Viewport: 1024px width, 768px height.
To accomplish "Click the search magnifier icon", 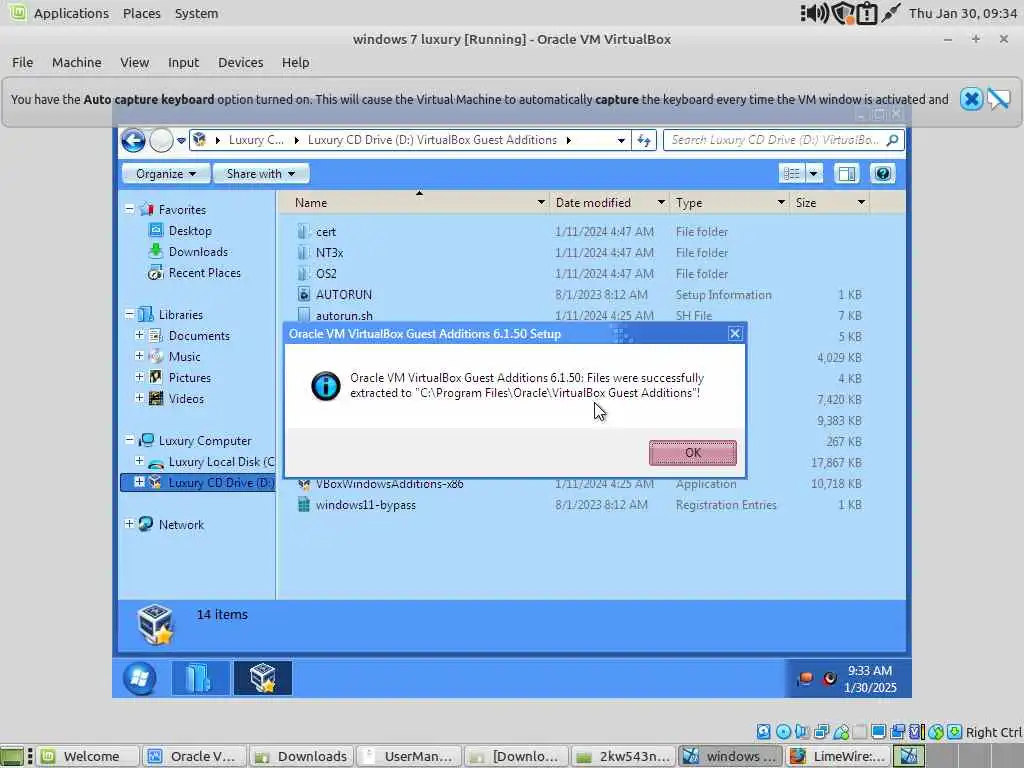I will (893, 140).
